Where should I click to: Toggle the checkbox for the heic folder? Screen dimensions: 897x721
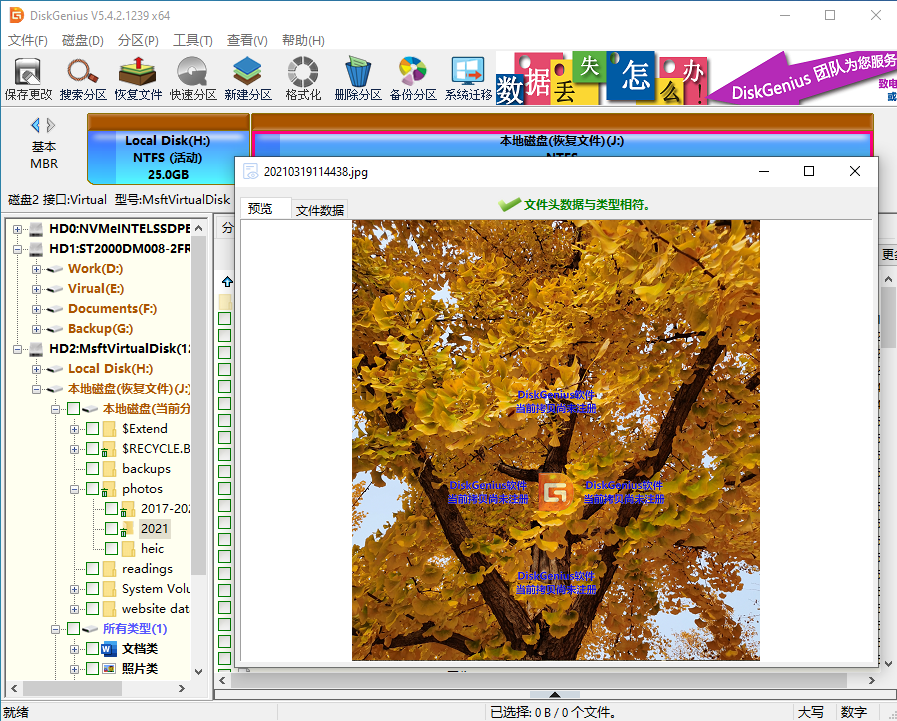click(x=111, y=549)
